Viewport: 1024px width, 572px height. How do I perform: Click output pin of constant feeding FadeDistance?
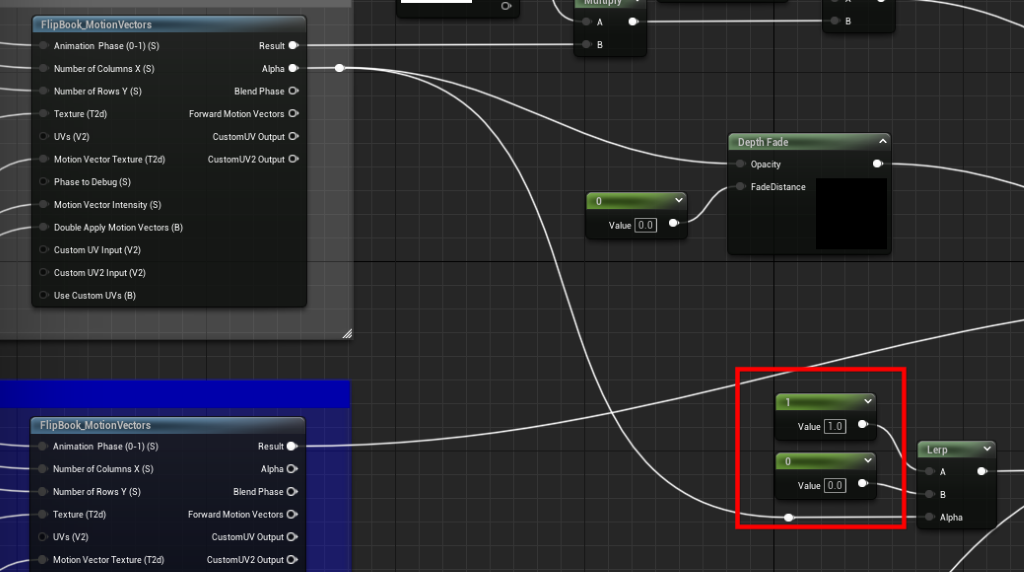674,223
